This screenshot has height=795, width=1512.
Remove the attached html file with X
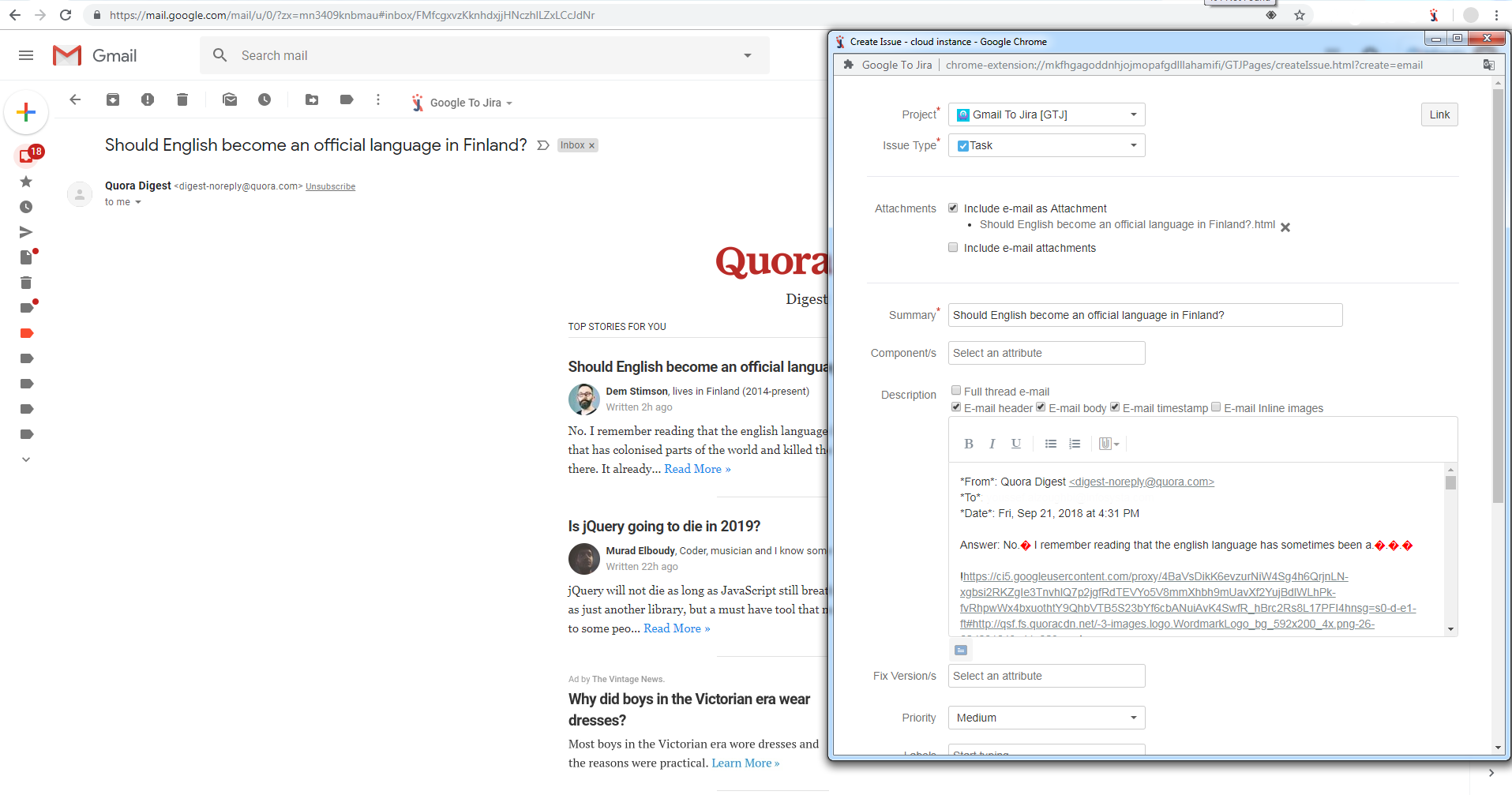pos(1285,227)
